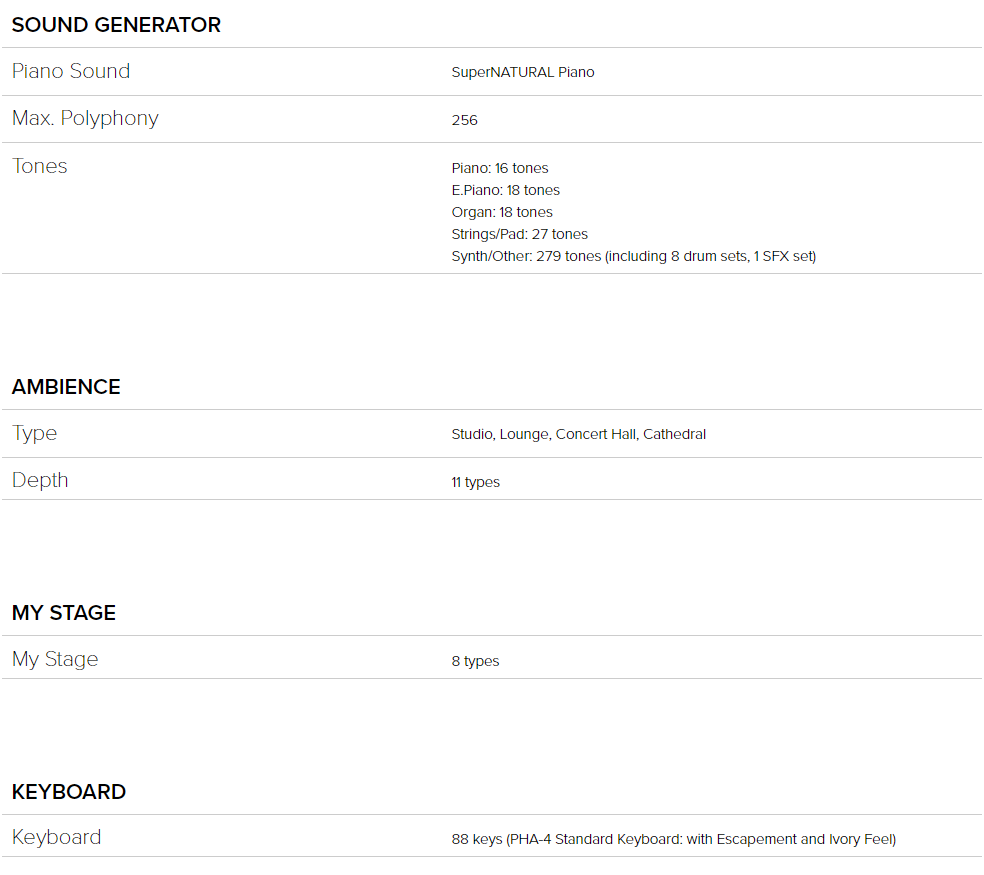Click the 'Studio, Lounge, Concert Hall, Cathedral' text
Image resolution: width=984 pixels, height=875 pixels.
pos(578,434)
